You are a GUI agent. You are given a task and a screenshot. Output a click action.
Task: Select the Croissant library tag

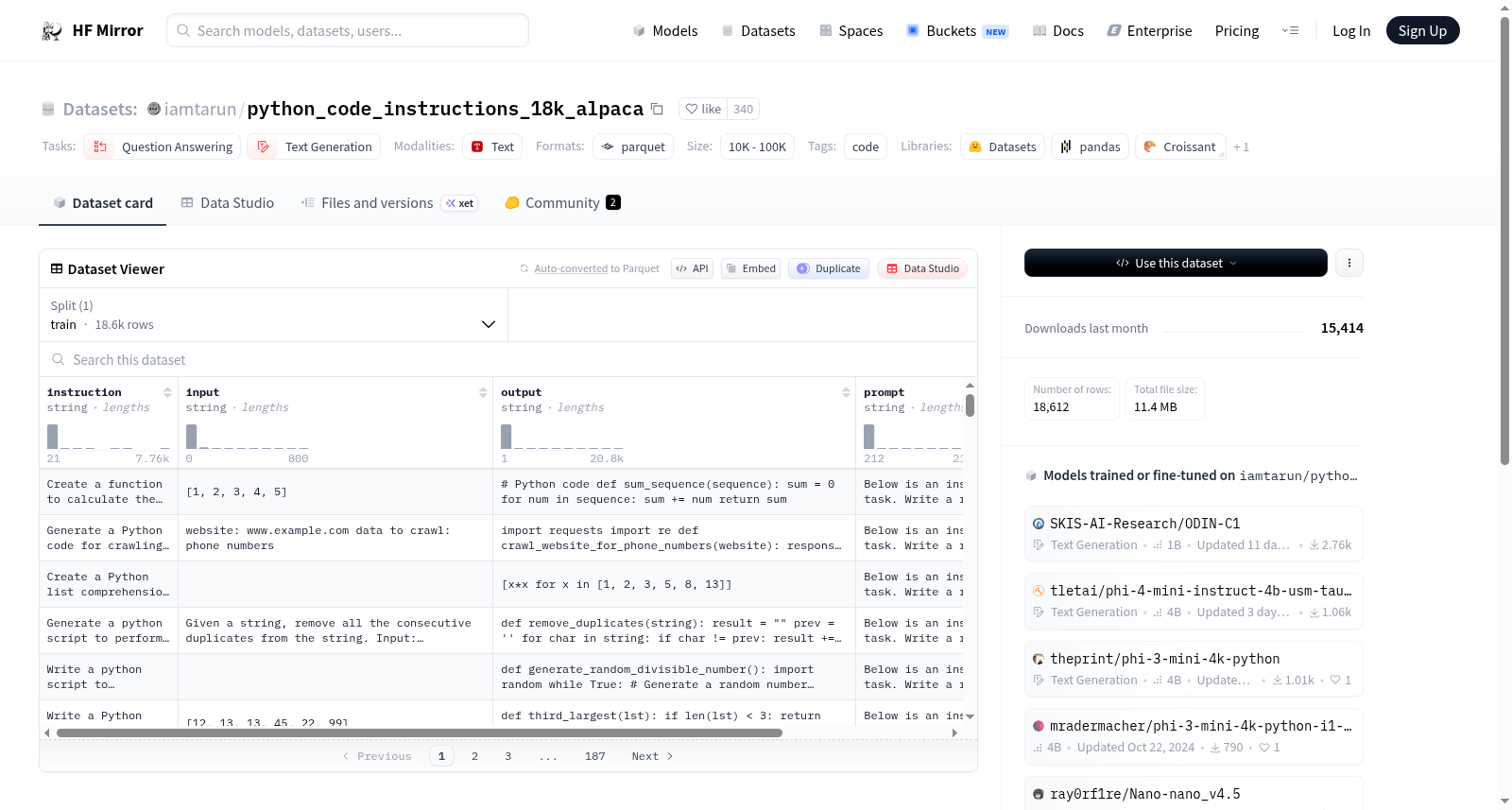(1180, 146)
